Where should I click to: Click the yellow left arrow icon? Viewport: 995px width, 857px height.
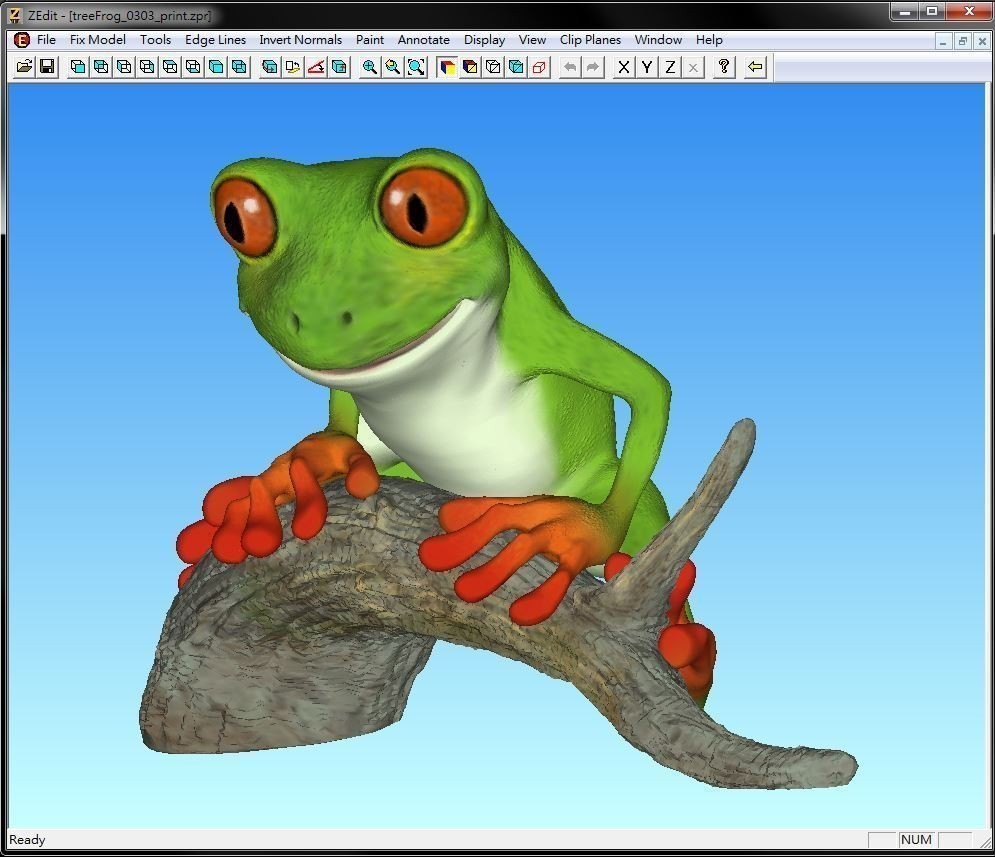pyautogui.click(x=755, y=67)
